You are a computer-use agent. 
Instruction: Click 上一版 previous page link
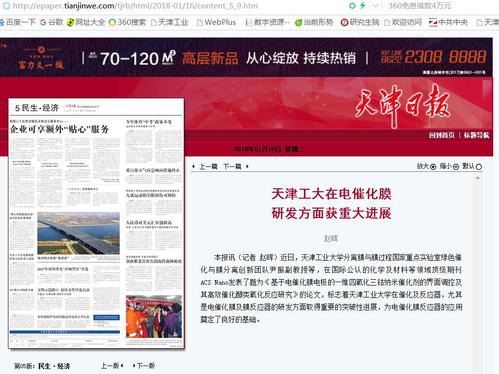coord(112,366)
